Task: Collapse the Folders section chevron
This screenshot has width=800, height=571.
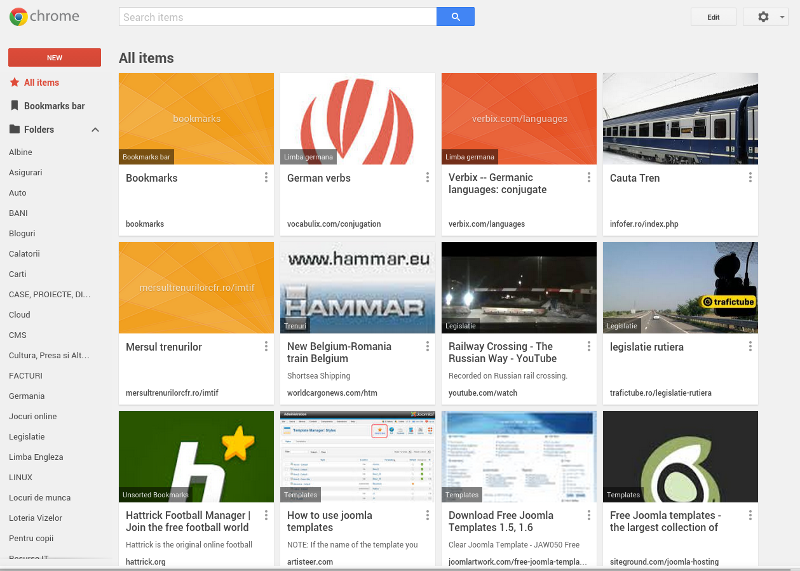Action: [x=95, y=130]
